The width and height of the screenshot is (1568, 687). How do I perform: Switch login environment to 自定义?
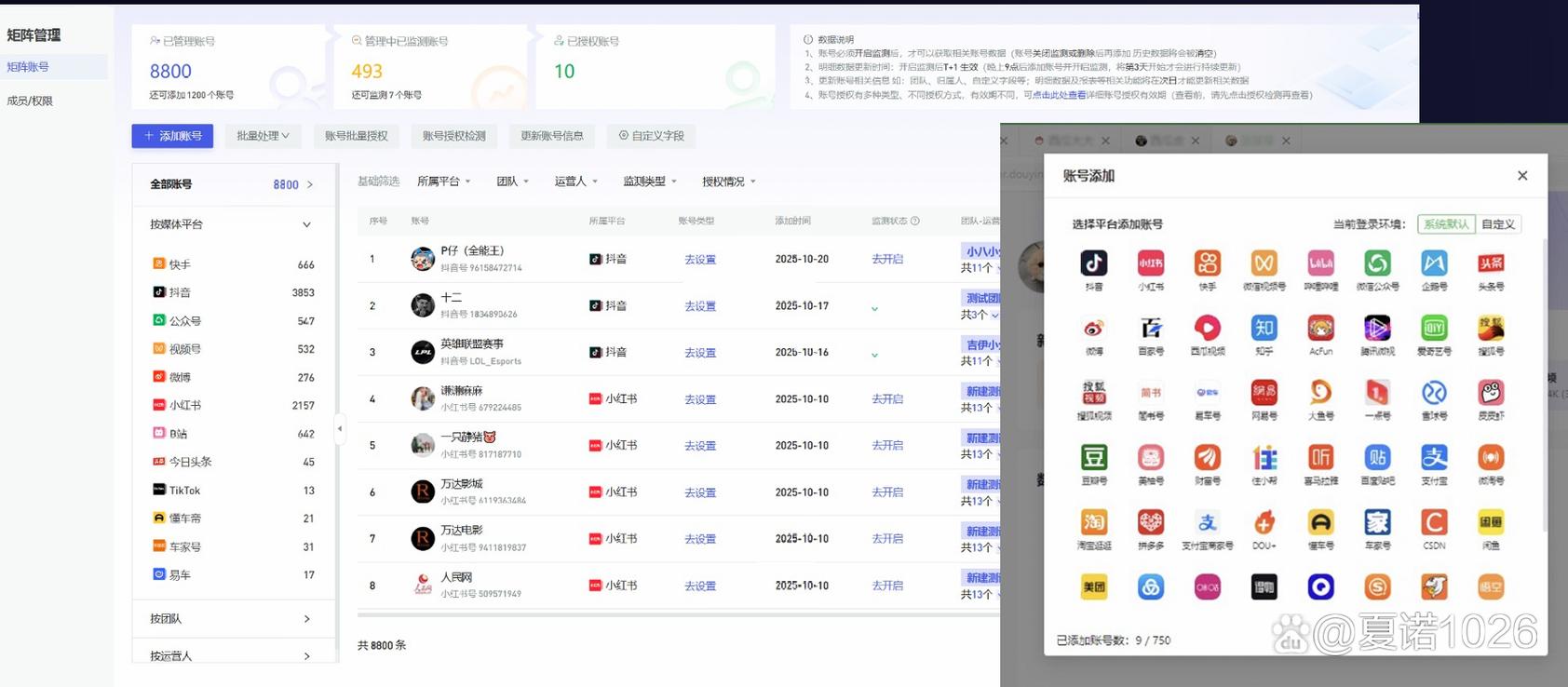tap(1498, 224)
